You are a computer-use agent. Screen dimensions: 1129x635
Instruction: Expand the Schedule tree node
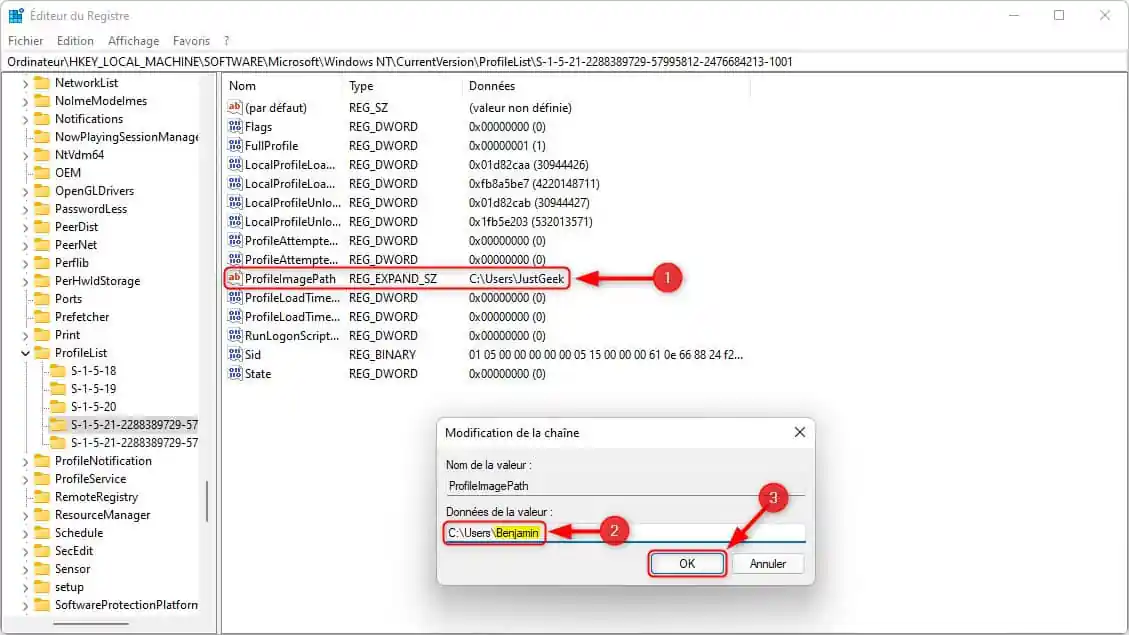(x=25, y=533)
